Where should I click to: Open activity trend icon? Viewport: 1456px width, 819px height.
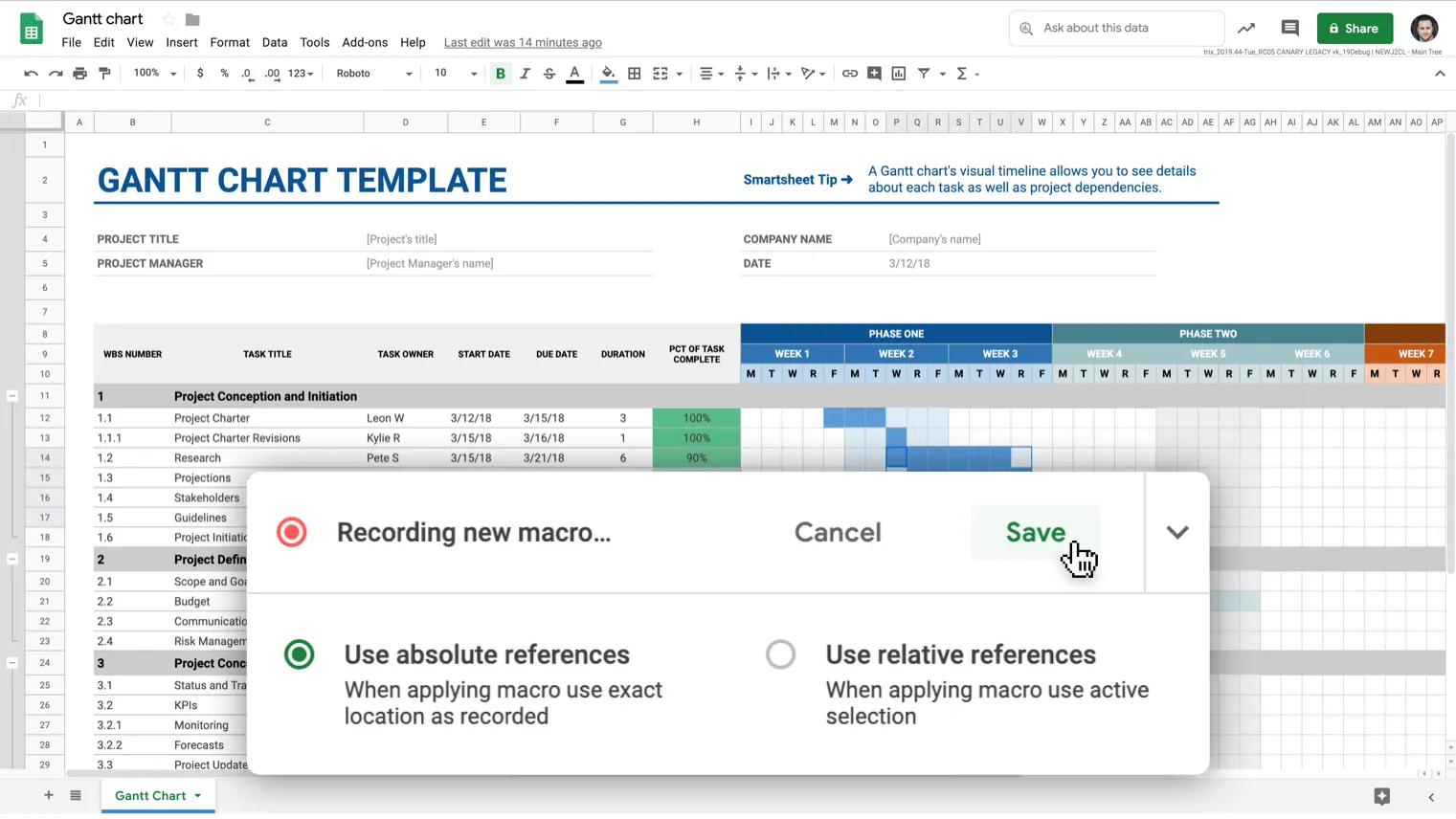1246,29
